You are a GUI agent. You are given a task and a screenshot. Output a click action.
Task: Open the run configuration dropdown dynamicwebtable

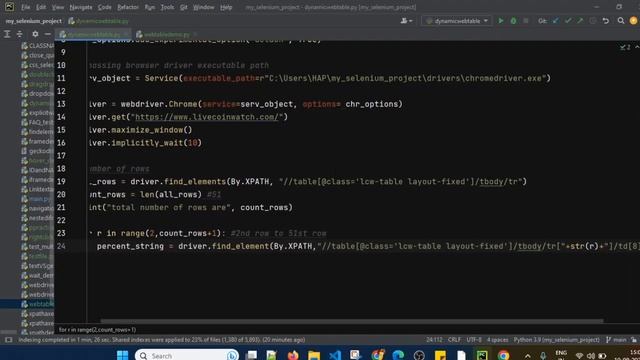[457, 21]
